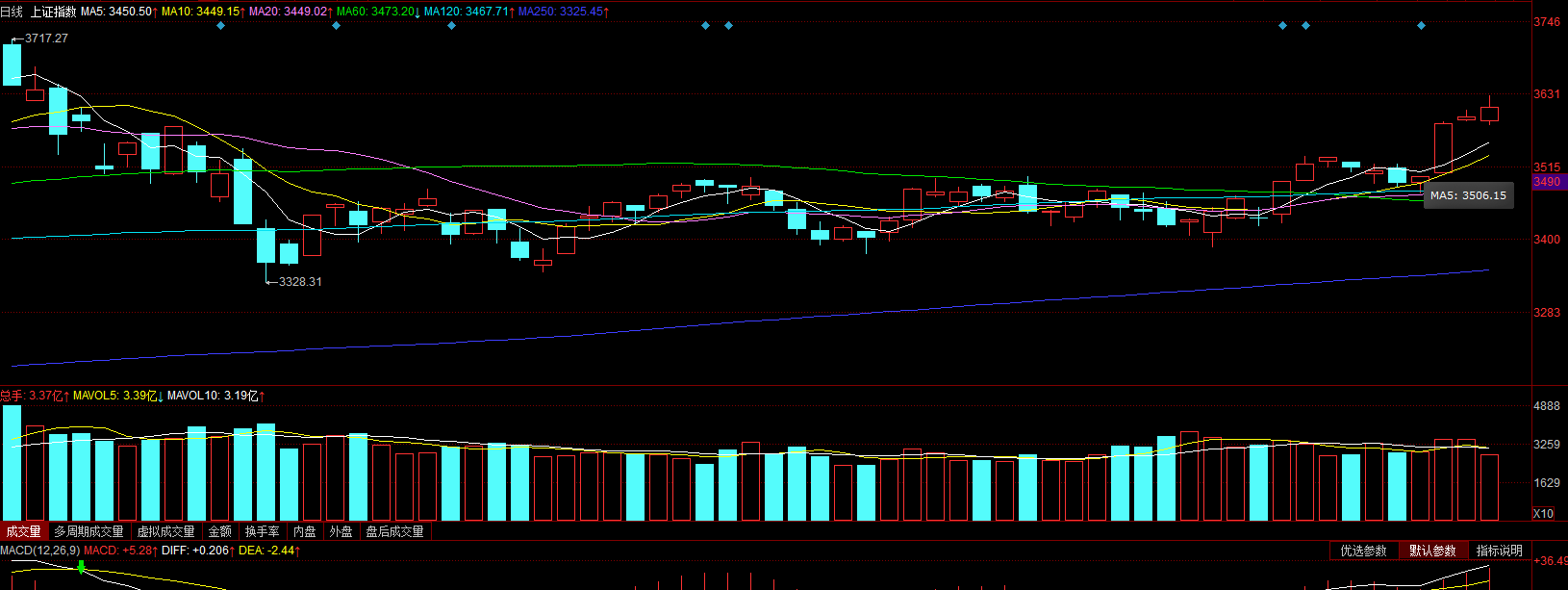The width and height of the screenshot is (1568, 590).
Task: Select the 虚拟成交量 tab
Action: (x=165, y=531)
